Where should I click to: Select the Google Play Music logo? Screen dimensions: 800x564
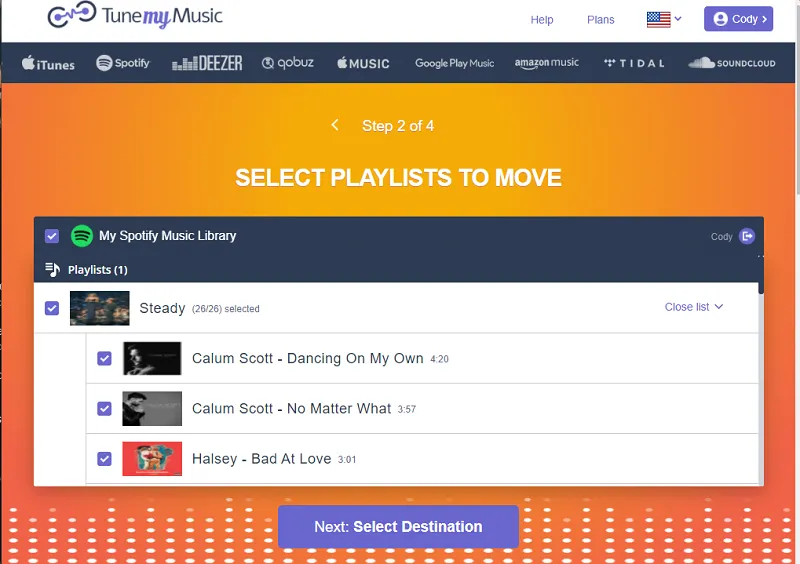coord(454,63)
